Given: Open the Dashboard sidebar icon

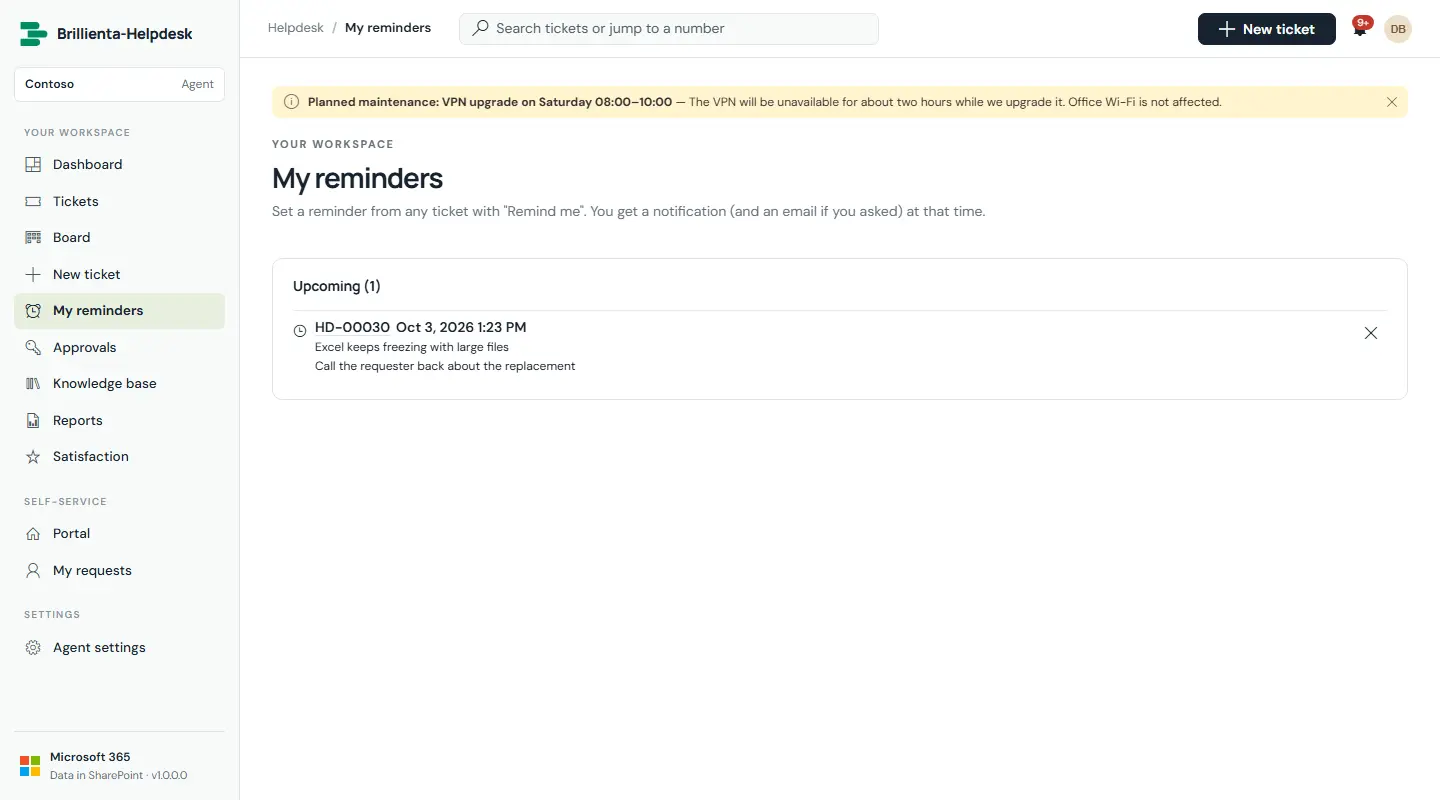Looking at the screenshot, I should pos(33,164).
